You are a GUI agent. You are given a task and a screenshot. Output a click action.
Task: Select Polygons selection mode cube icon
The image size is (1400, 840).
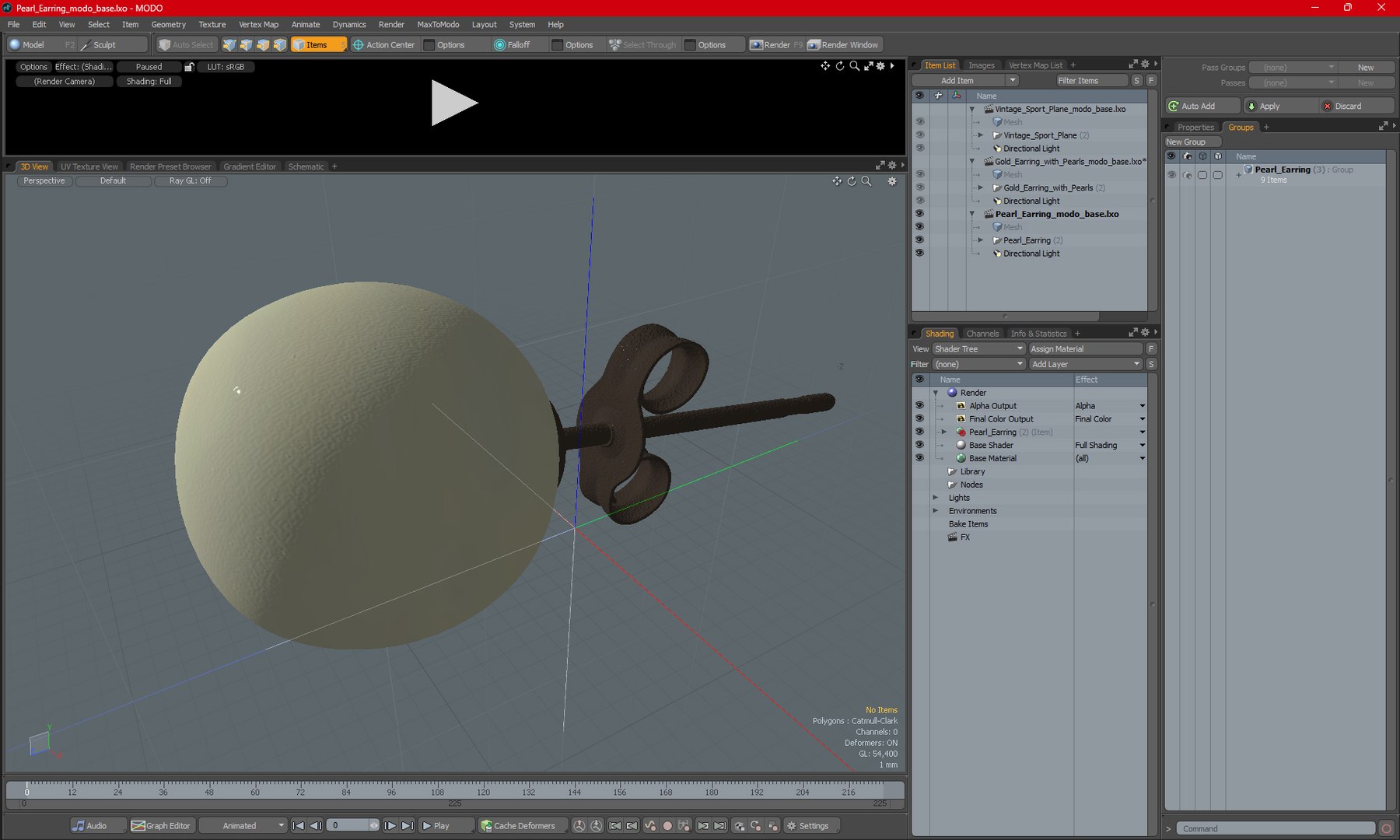(x=264, y=45)
